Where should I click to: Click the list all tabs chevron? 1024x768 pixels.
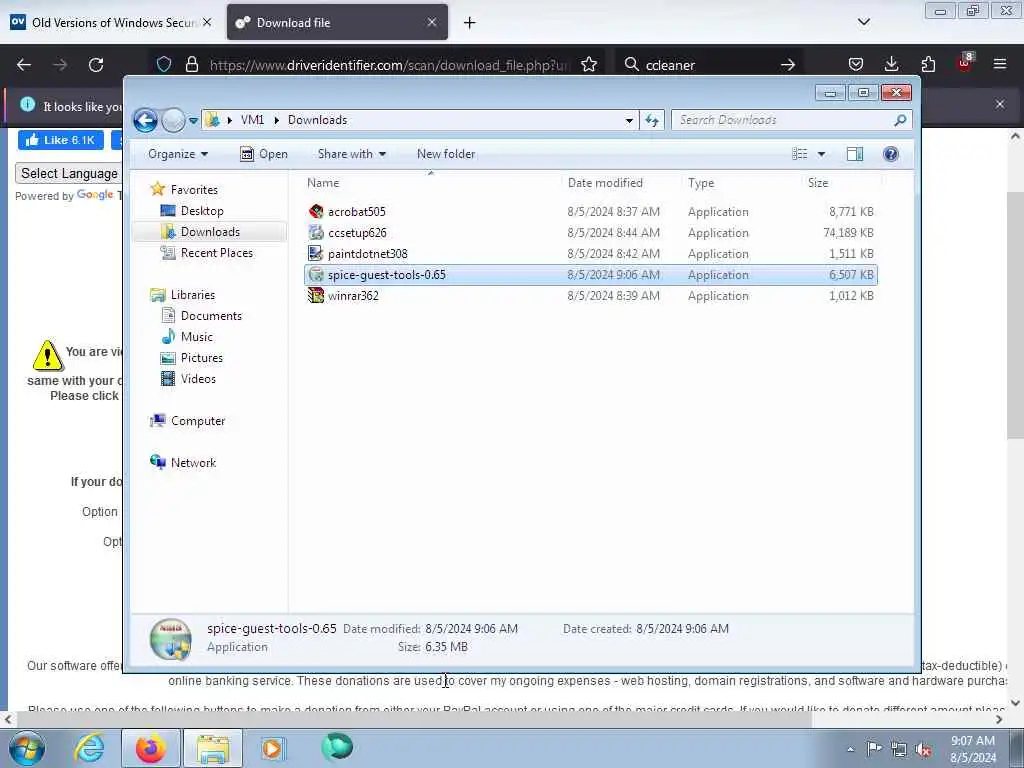pos(863,22)
